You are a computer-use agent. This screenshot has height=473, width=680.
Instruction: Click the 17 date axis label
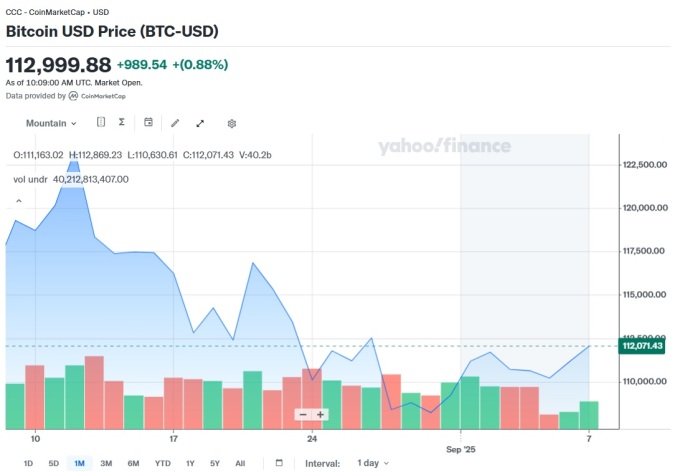[x=173, y=439]
